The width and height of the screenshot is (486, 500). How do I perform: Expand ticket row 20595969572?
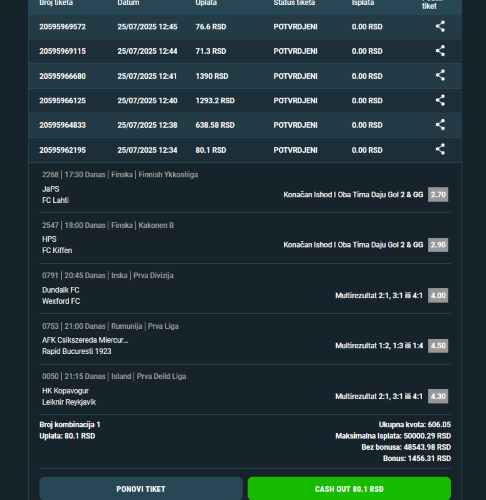(x=245, y=27)
